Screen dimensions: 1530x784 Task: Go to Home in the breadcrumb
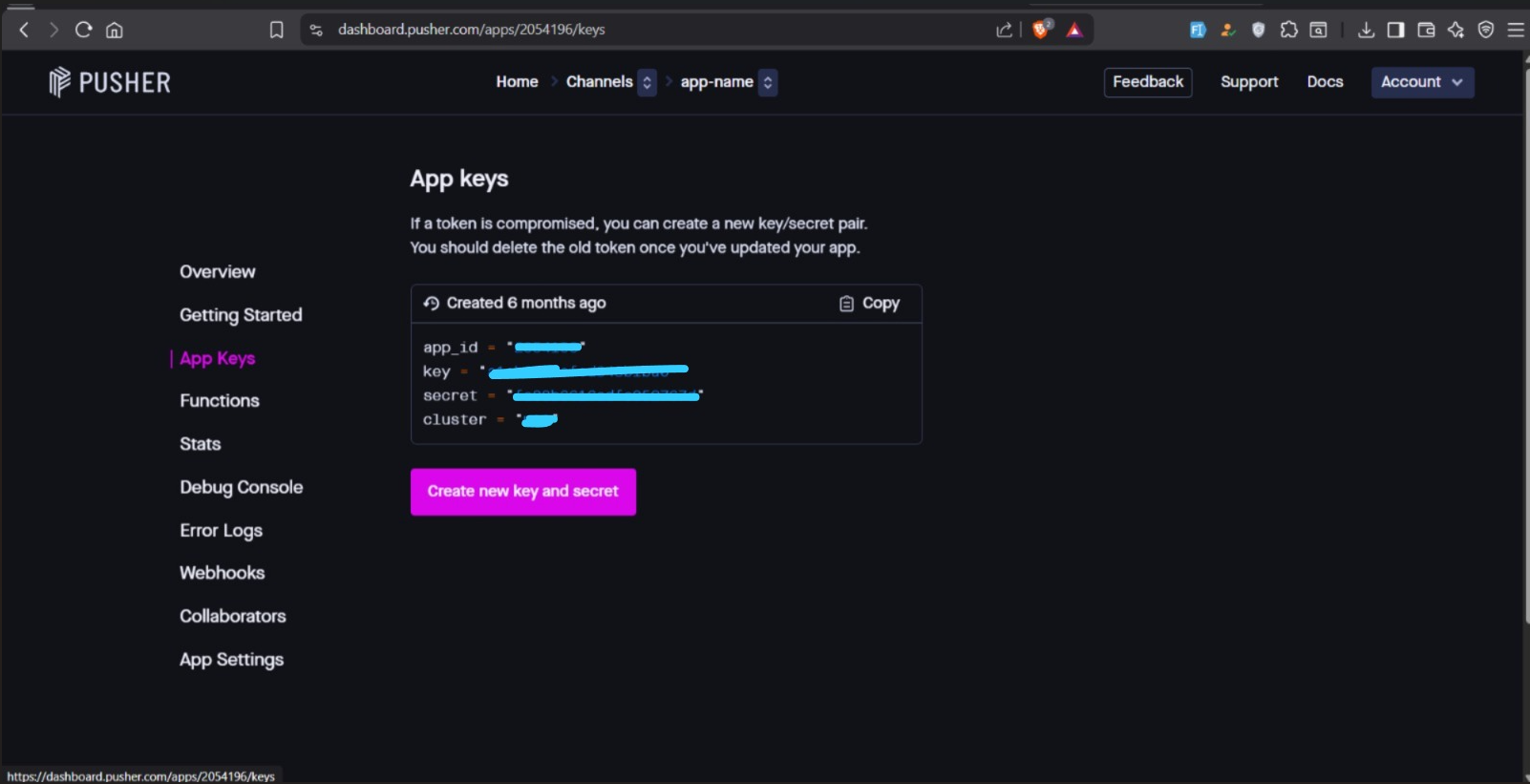[x=517, y=82]
